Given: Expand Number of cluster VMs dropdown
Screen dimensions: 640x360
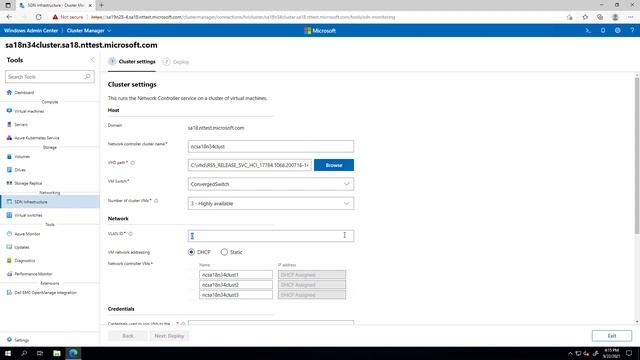Looking at the screenshot, I should pos(271,203).
